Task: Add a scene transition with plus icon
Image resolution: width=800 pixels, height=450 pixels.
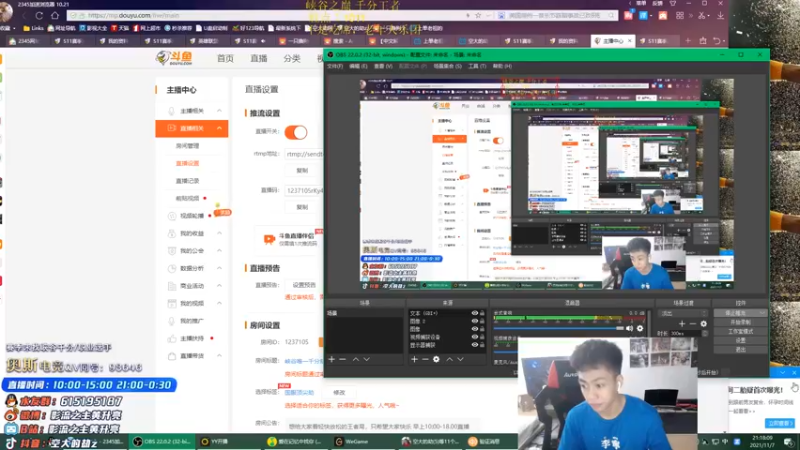Action: coord(682,323)
